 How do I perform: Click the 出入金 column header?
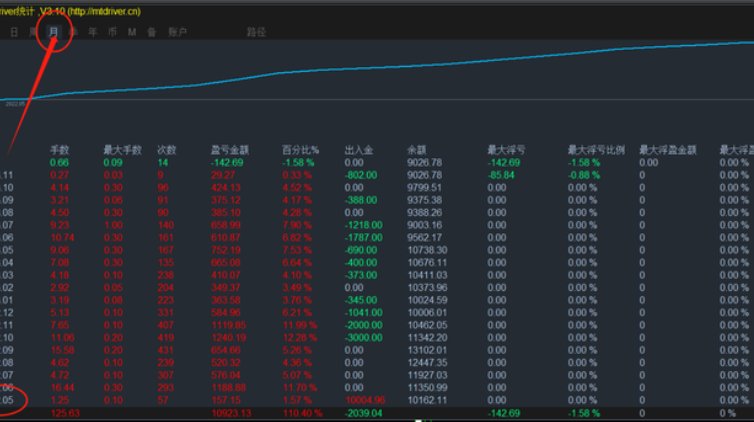click(359, 150)
